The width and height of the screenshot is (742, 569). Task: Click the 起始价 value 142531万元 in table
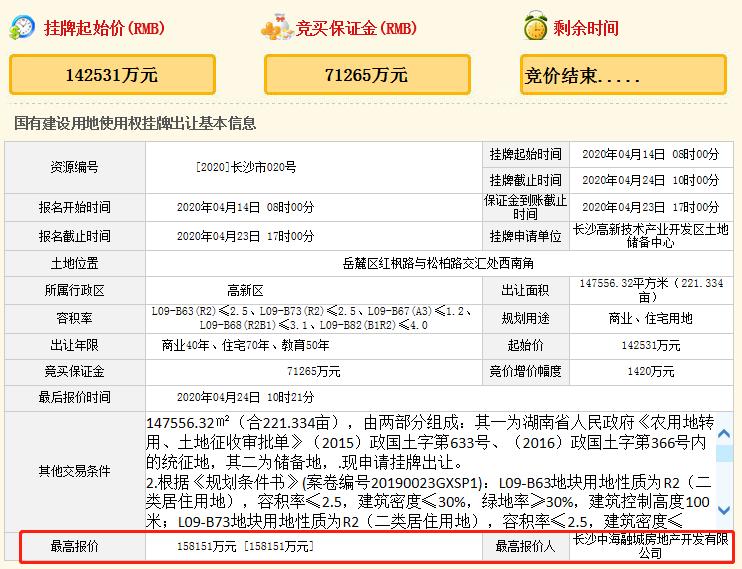point(651,346)
